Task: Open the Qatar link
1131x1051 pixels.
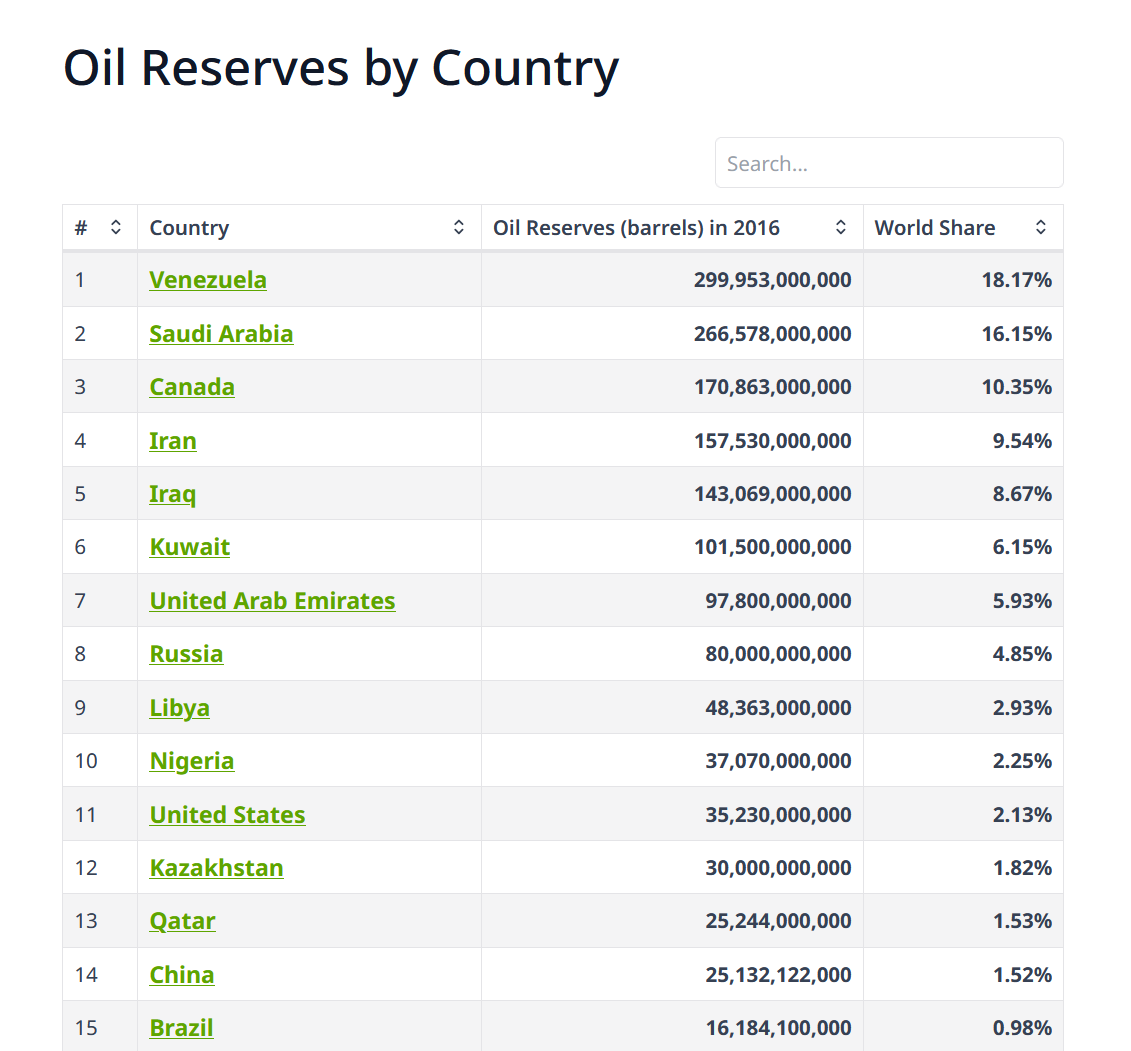Action: coord(182,921)
